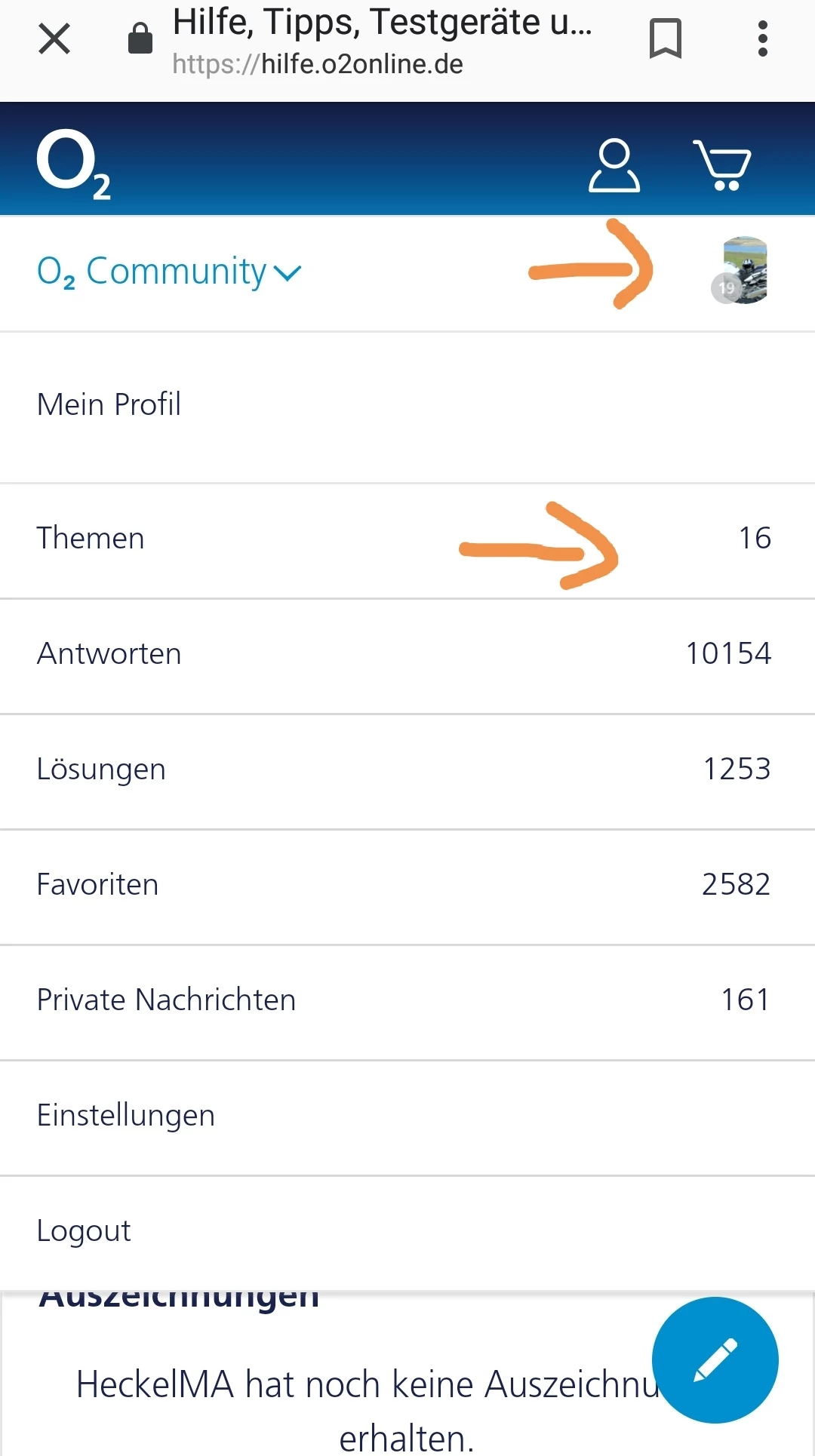The width and height of the screenshot is (815, 1456).
Task: View Favoriten entries
Action: (x=98, y=885)
